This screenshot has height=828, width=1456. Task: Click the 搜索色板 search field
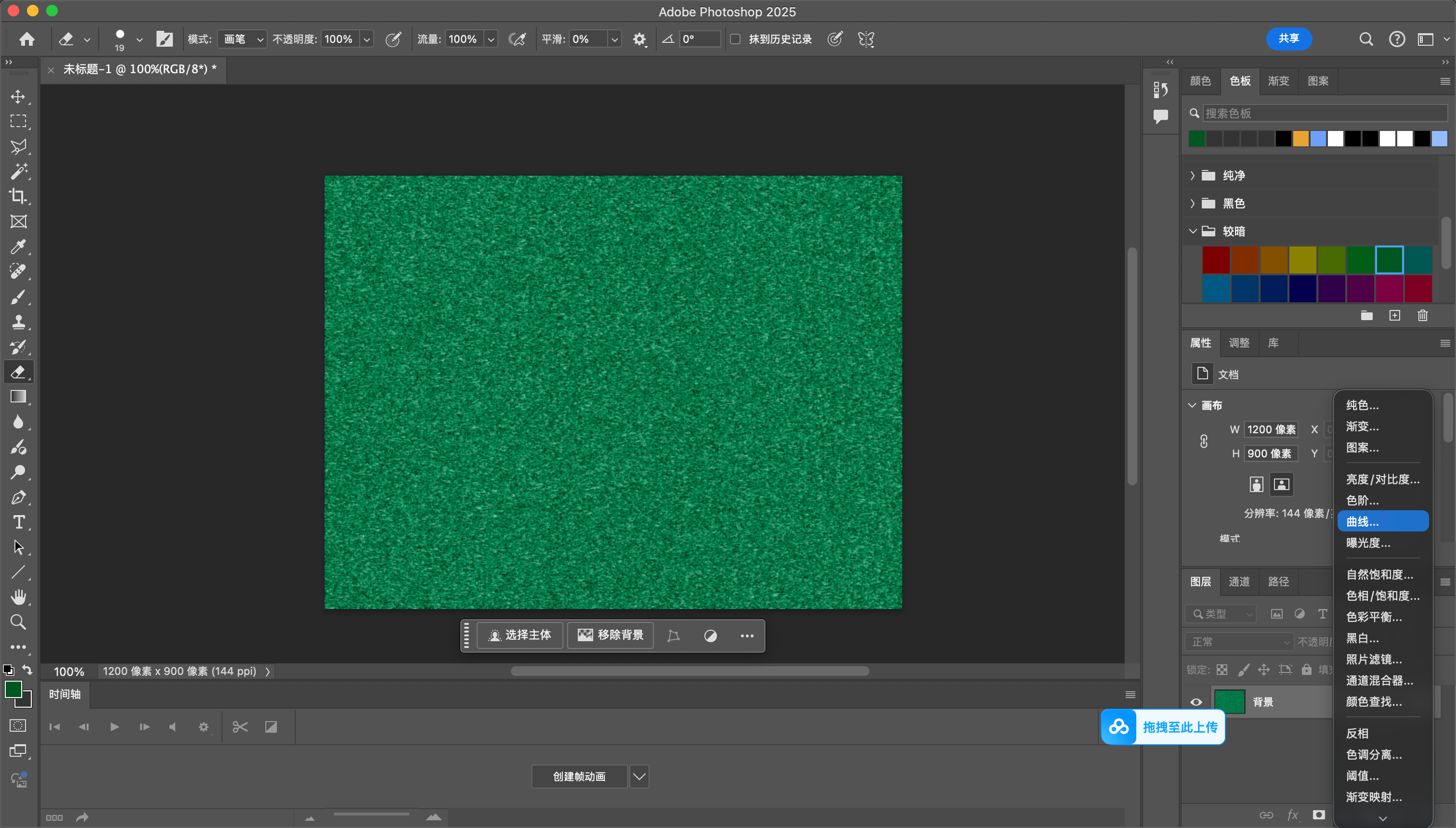[1325, 113]
